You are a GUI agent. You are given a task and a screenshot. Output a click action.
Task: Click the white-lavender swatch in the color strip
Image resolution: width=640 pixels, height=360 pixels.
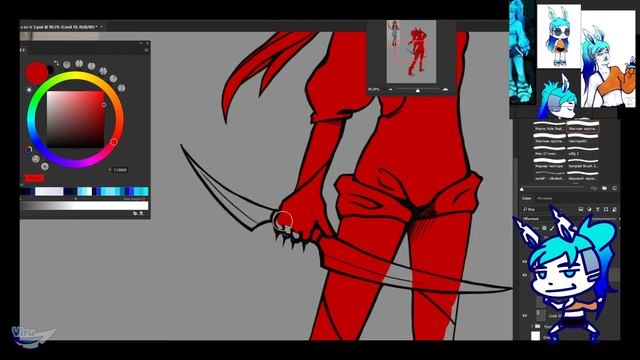49,191
